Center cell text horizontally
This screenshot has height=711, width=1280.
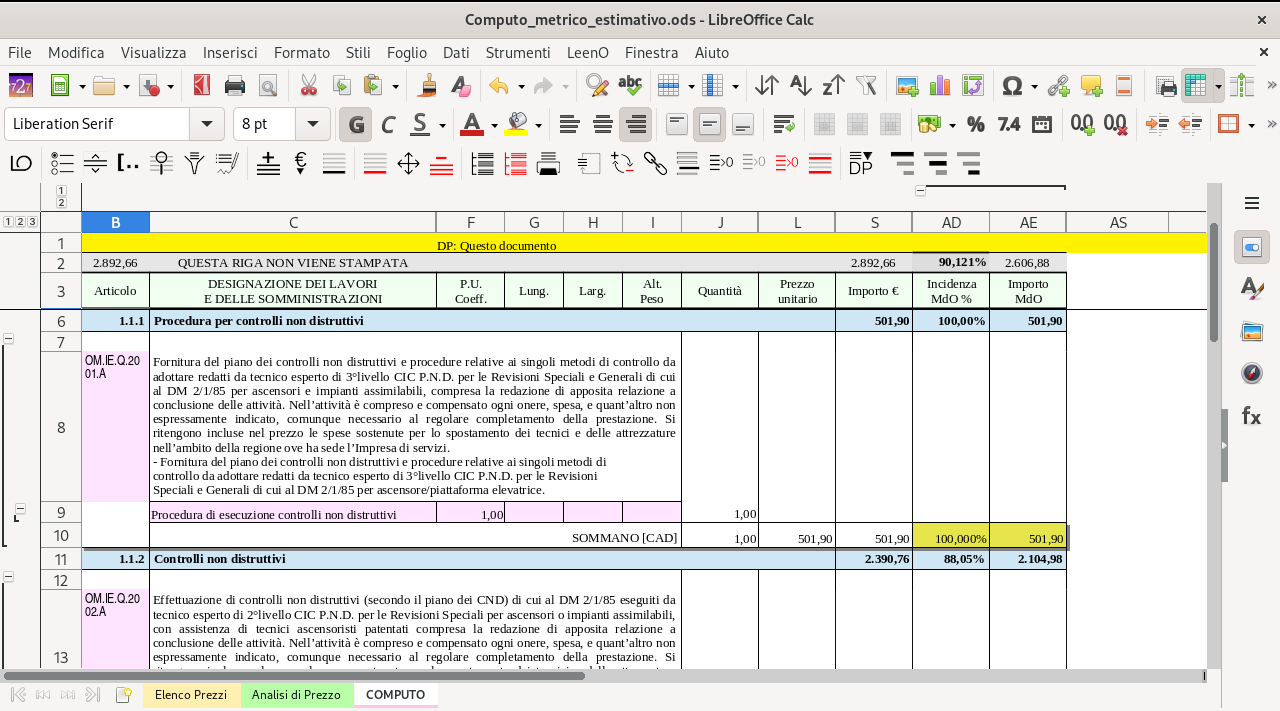[x=603, y=125]
